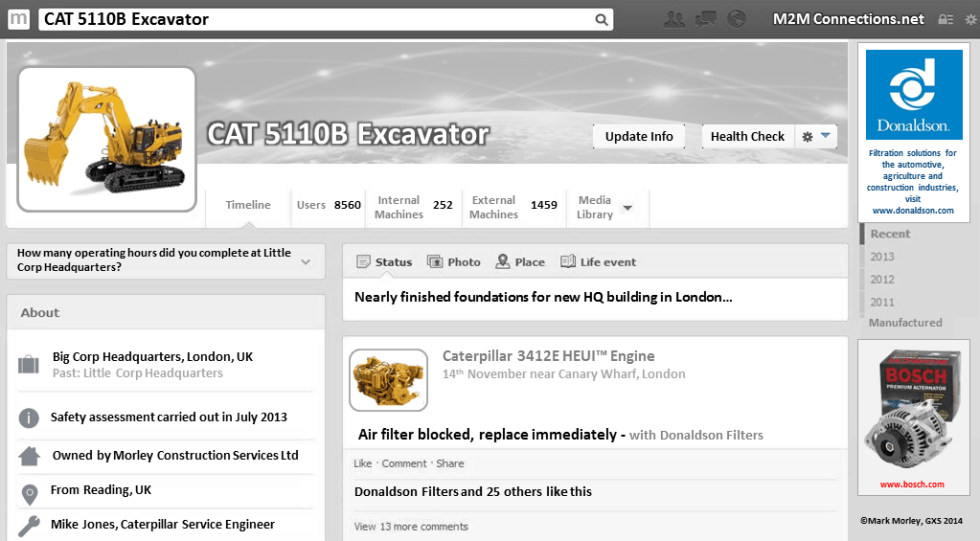The width and height of the screenshot is (980, 541).
Task: Click the m logo home icon
Action: (x=18, y=19)
